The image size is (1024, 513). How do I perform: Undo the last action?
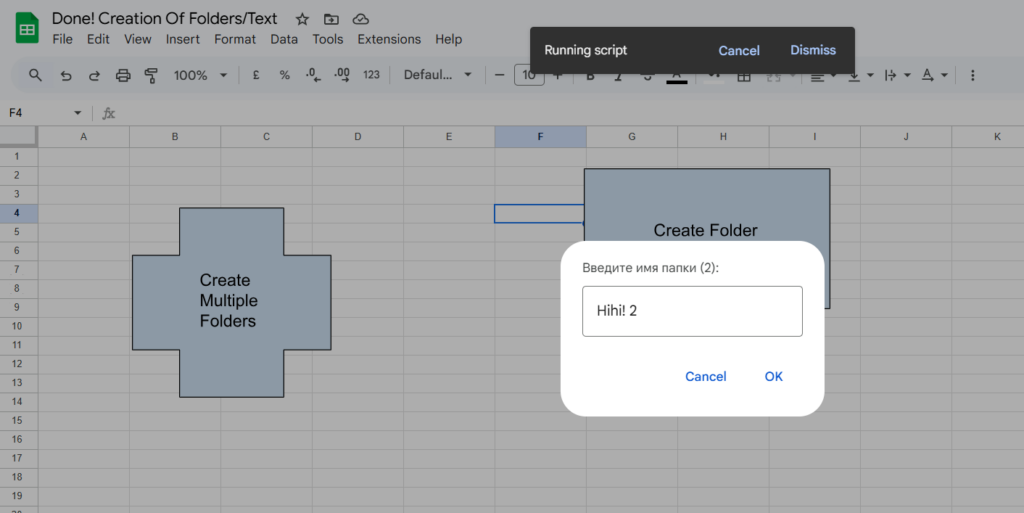(65, 75)
